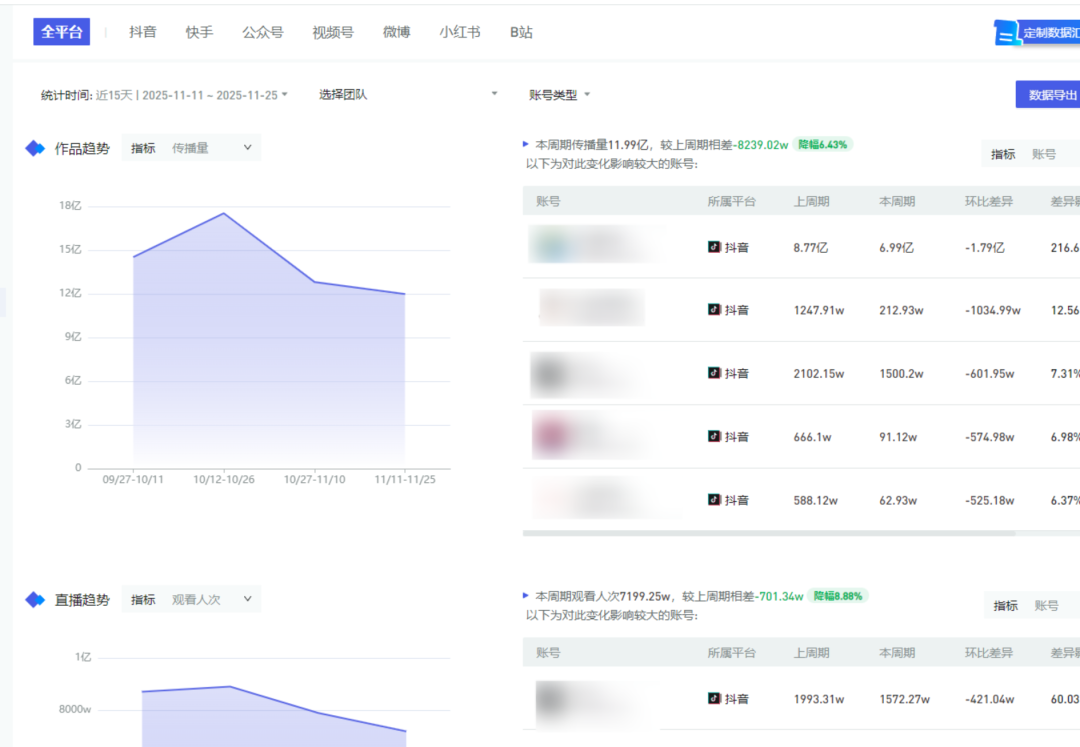1080x747 pixels.
Task: Click Douyin icon in the 1993.31w row
Action: click(714, 699)
